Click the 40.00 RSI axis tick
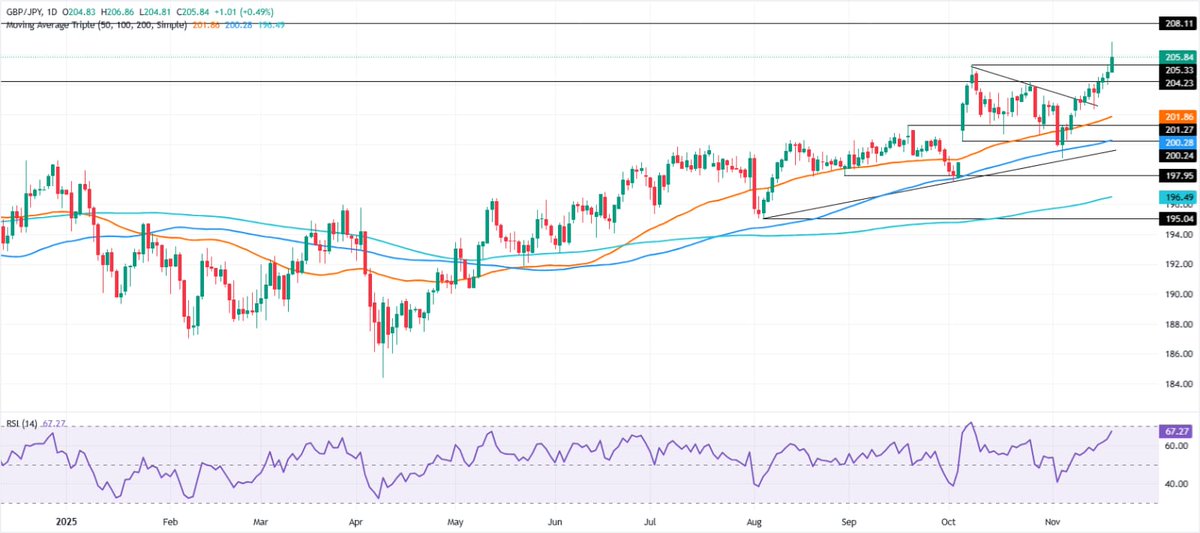The width and height of the screenshot is (1200, 533). [x=1177, y=484]
